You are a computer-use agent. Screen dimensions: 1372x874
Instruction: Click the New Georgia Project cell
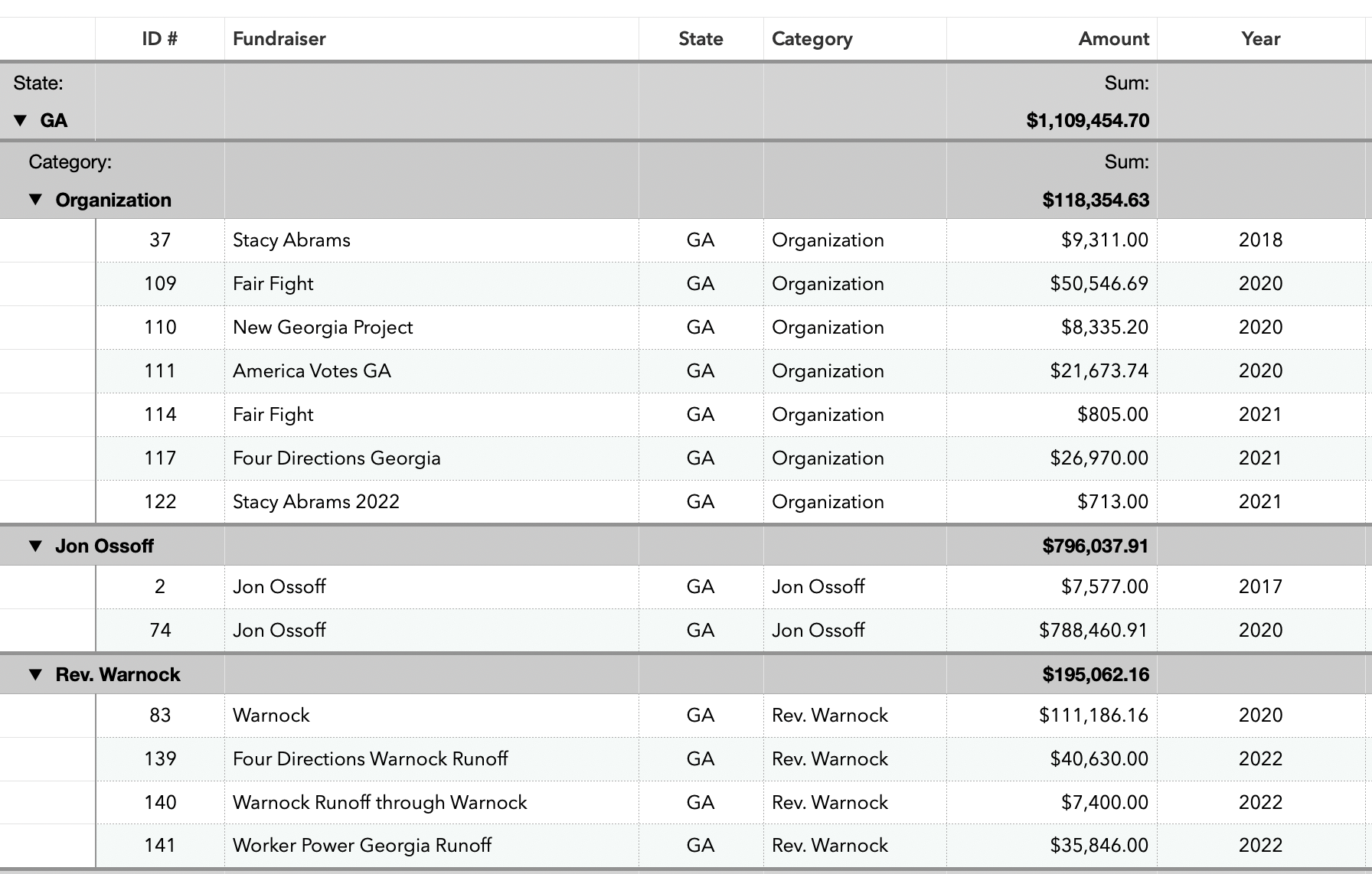point(432,328)
